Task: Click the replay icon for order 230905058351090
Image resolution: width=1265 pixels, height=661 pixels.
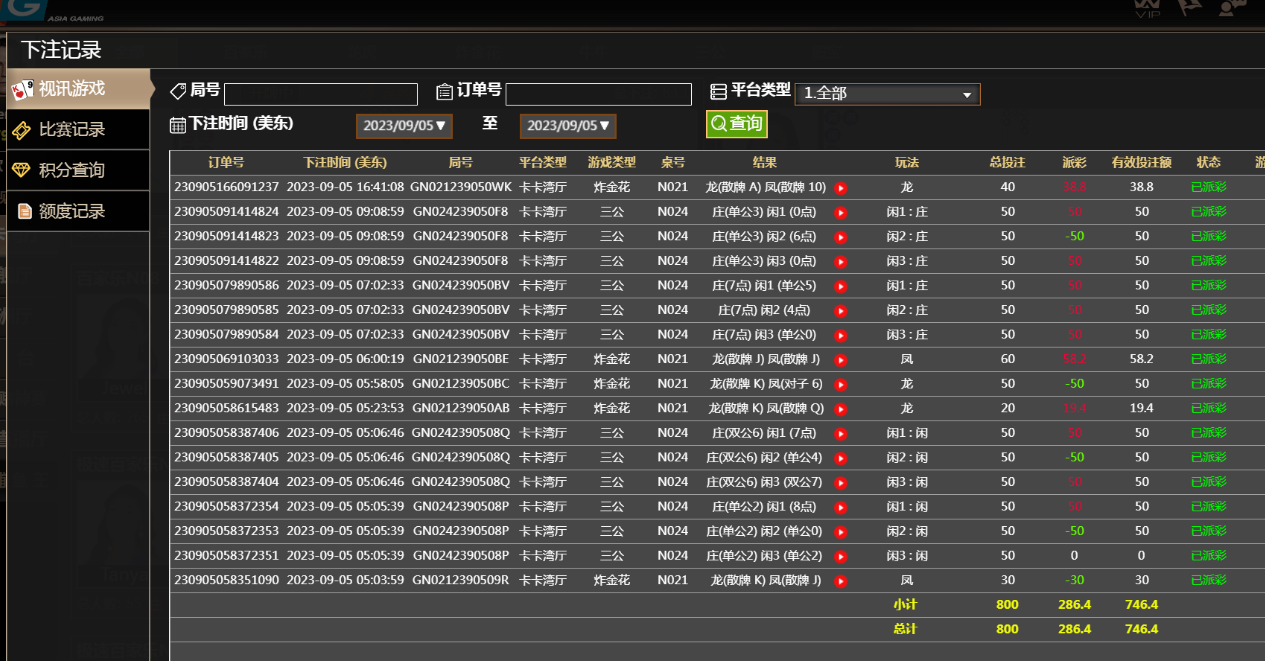Action: (841, 581)
